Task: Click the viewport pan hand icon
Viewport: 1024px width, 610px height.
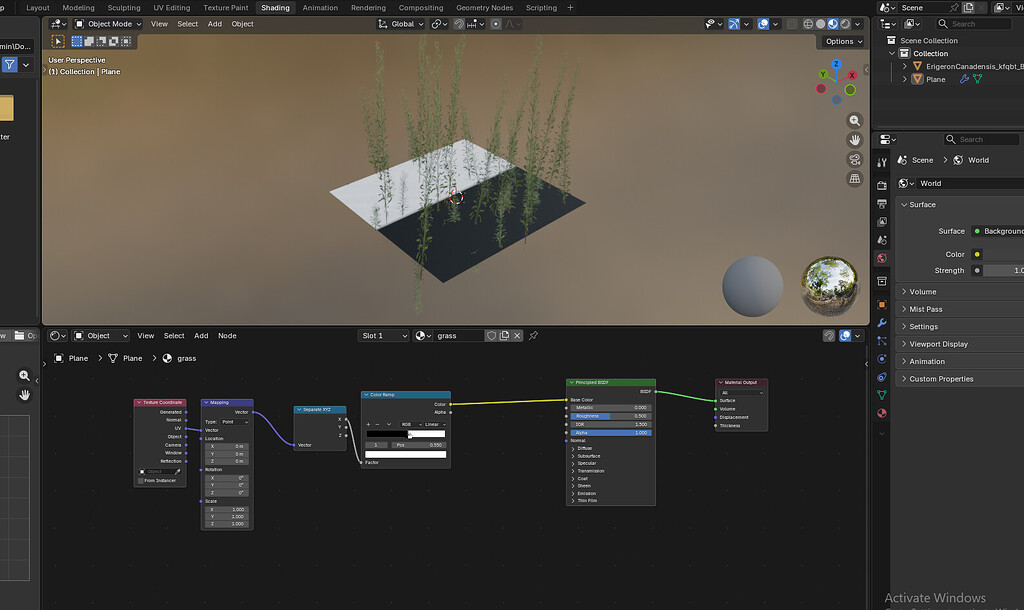Action: click(x=854, y=140)
